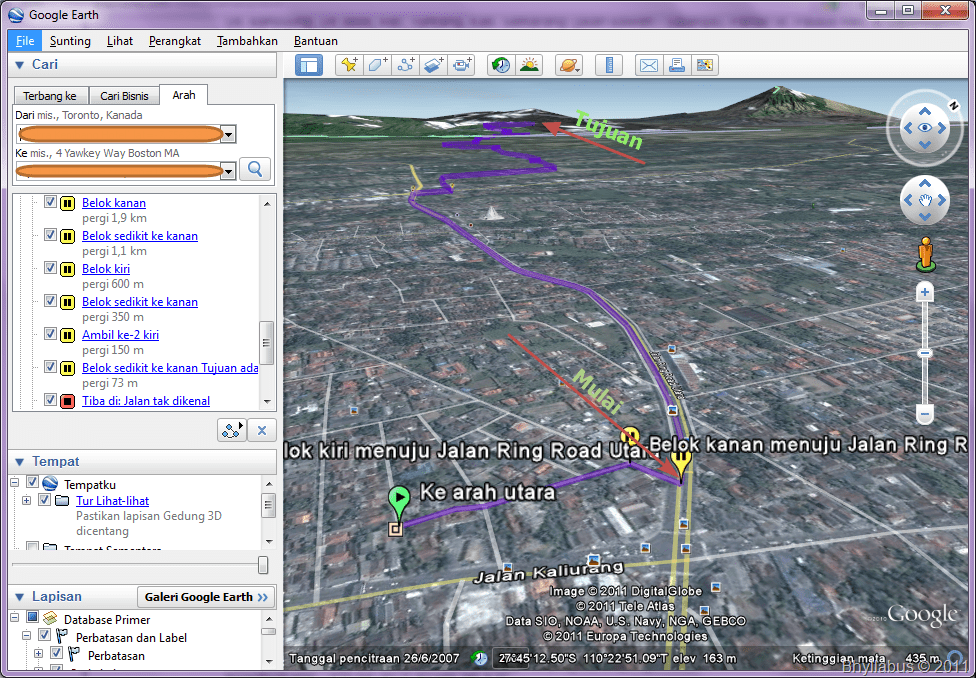Open the Lihat menu

120,41
